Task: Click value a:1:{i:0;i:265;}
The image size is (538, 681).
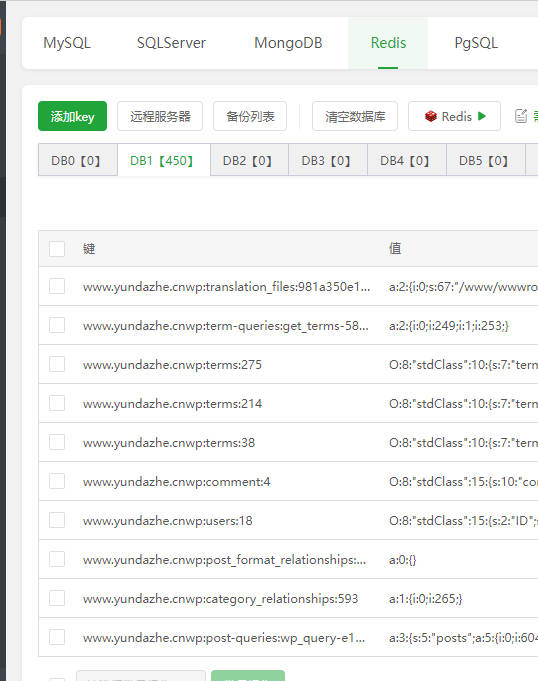Action: point(426,599)
